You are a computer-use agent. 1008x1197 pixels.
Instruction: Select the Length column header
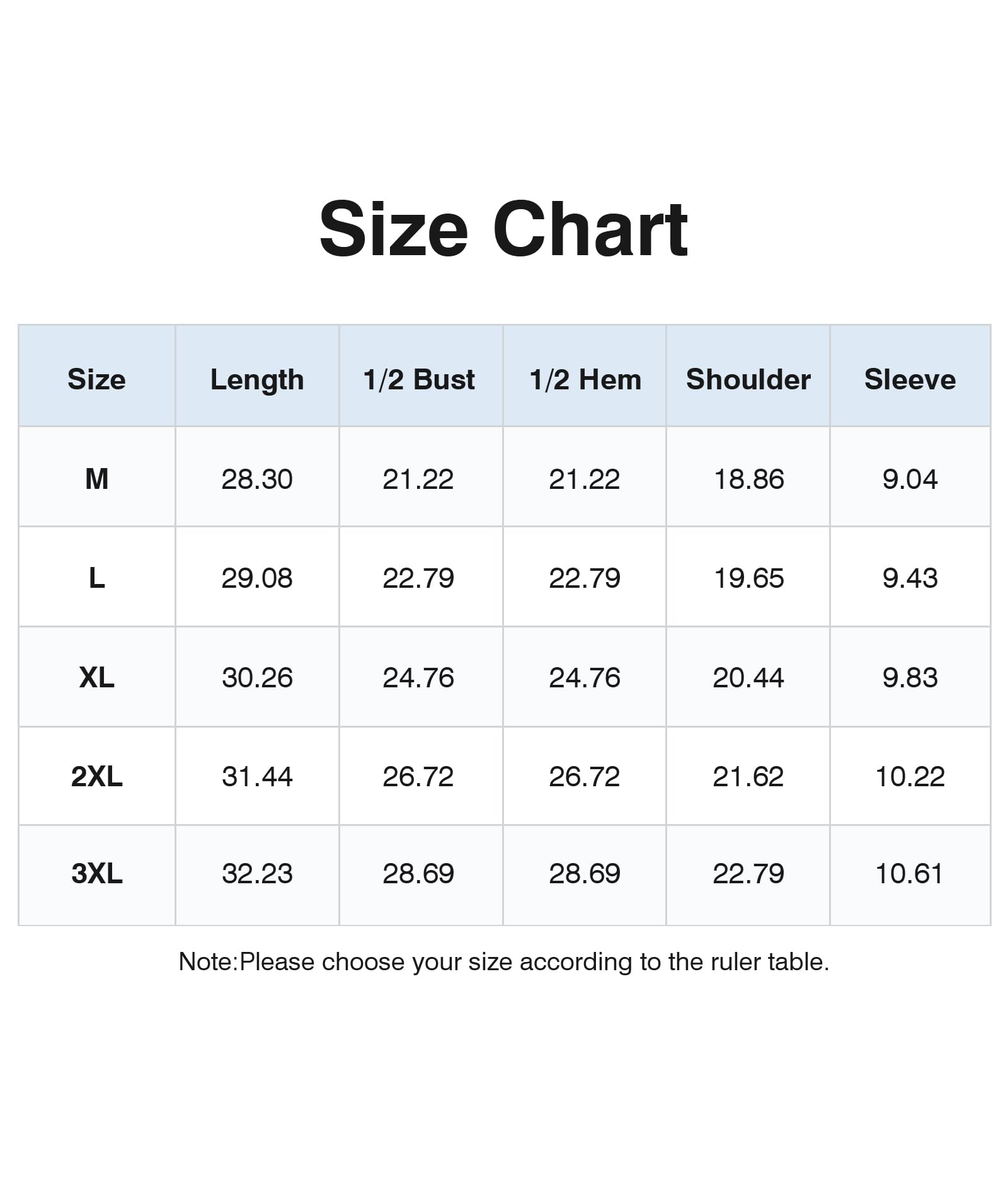tap(257, 379)
